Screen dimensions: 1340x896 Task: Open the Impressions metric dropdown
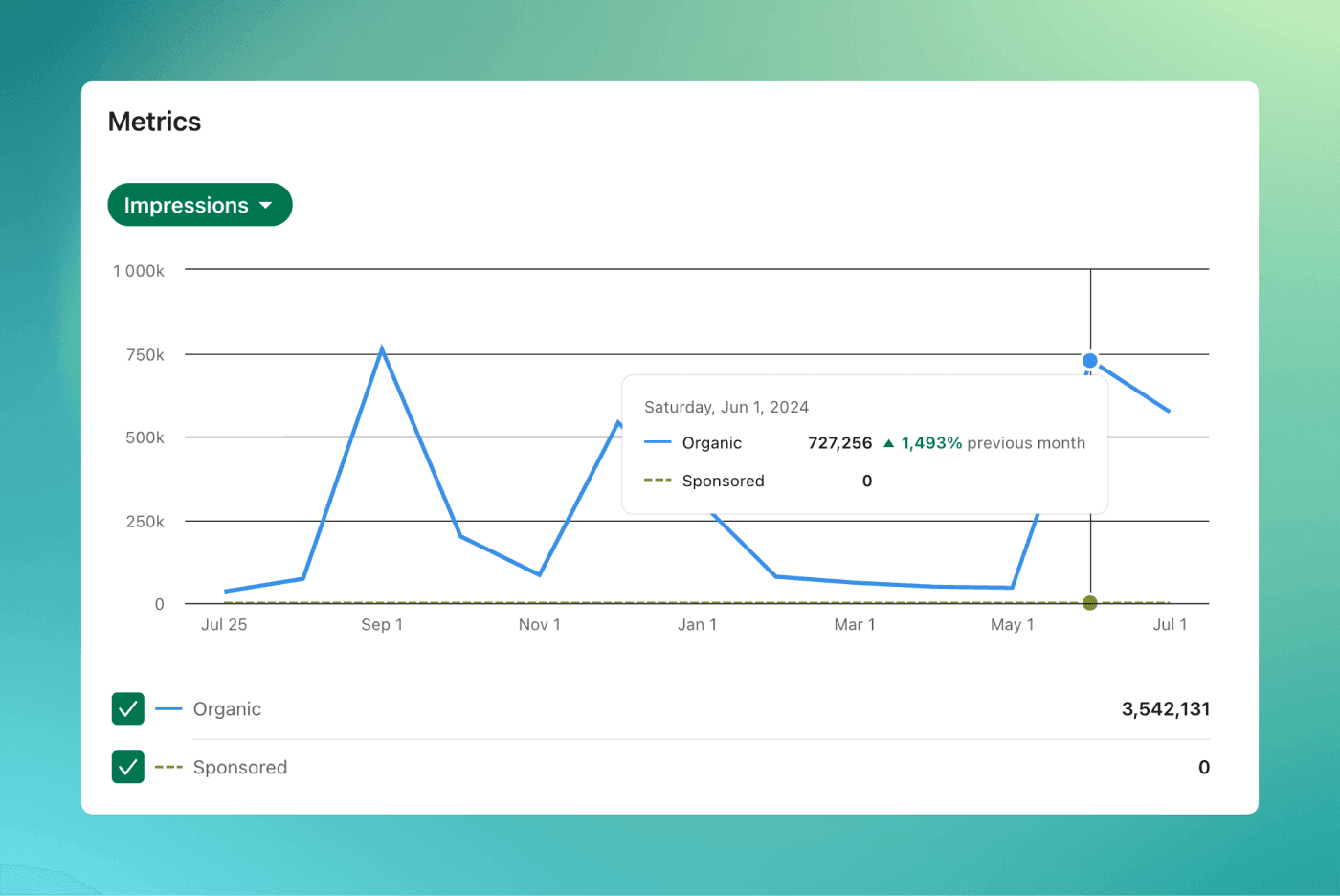tap(187, 205)
